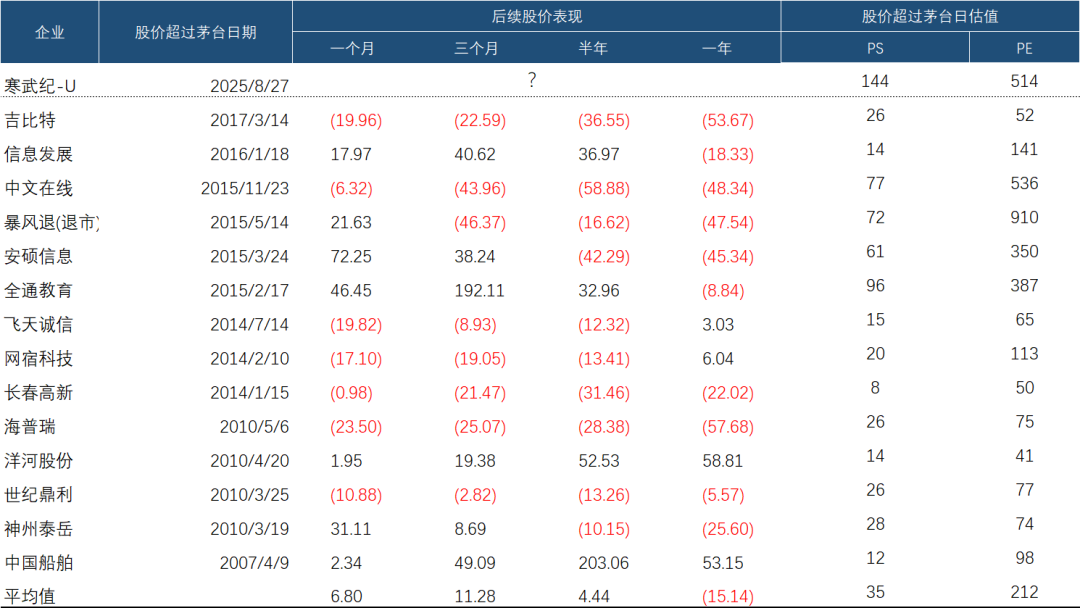Select the 暴风退(退市) company name

[x=52, y=222]
